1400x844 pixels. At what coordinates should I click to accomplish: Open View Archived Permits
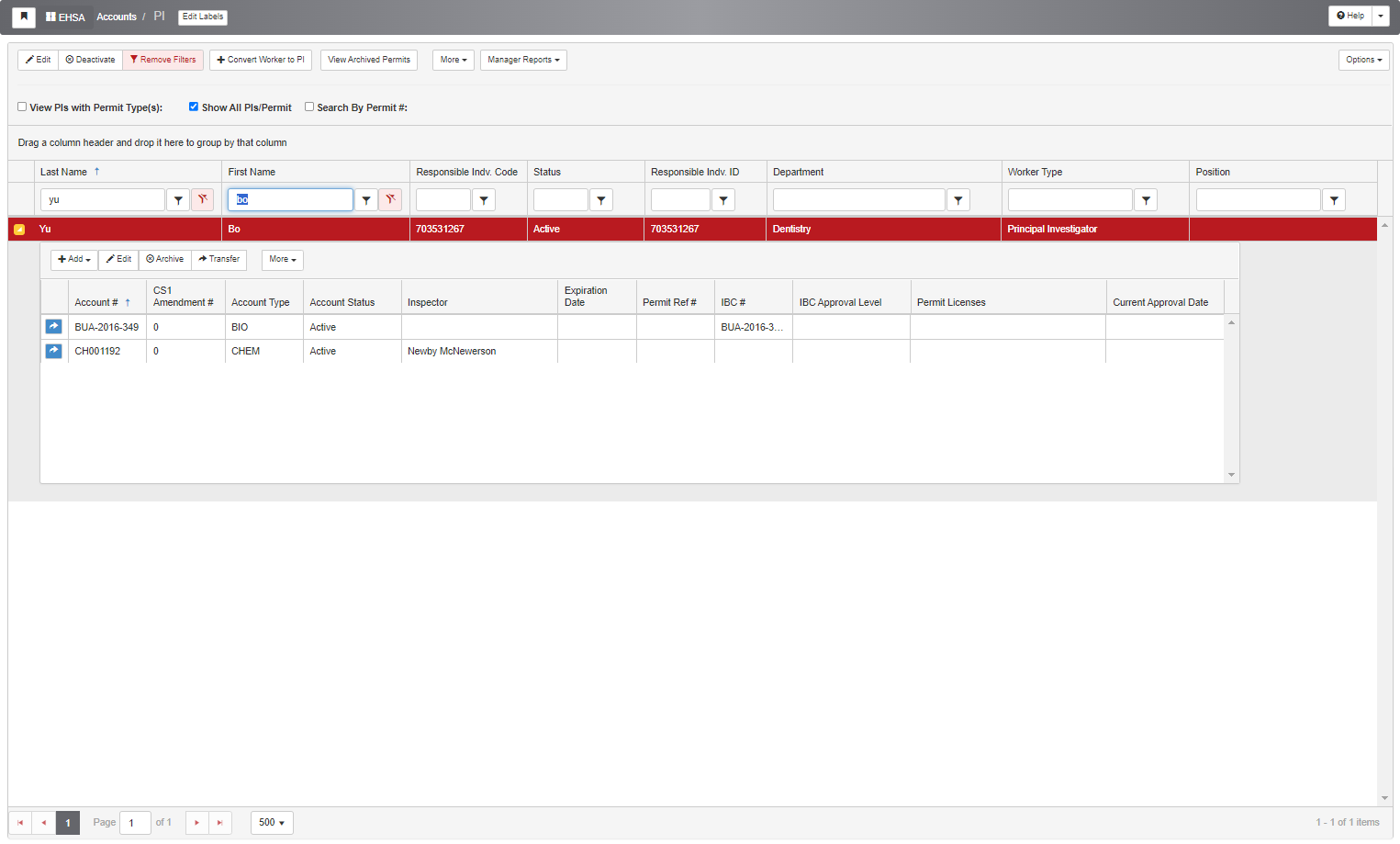(x=369, y=60)
